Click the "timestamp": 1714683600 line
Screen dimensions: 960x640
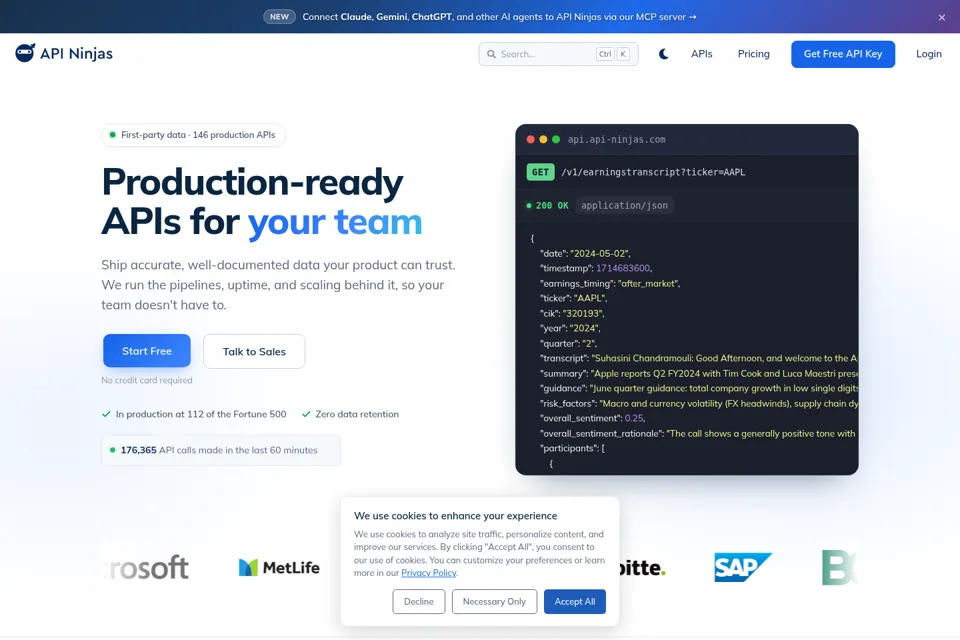(x=596, y=268)
